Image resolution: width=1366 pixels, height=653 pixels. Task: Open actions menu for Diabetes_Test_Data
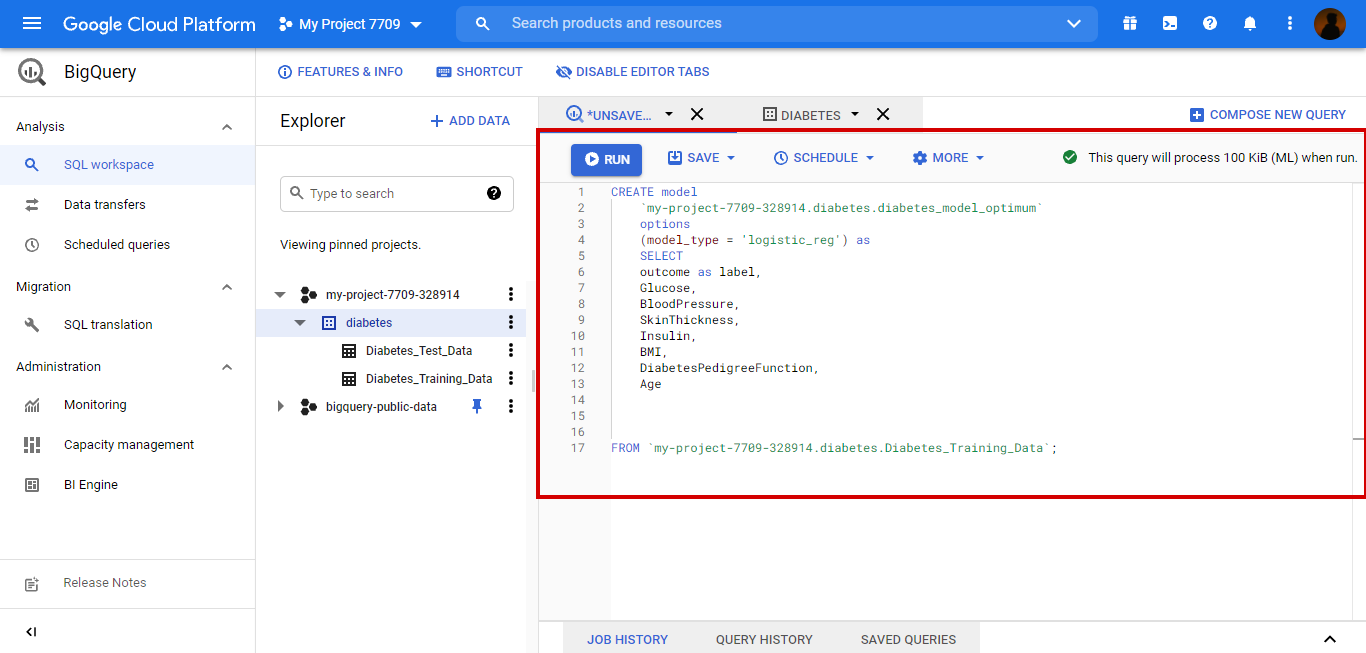(511, 350)
